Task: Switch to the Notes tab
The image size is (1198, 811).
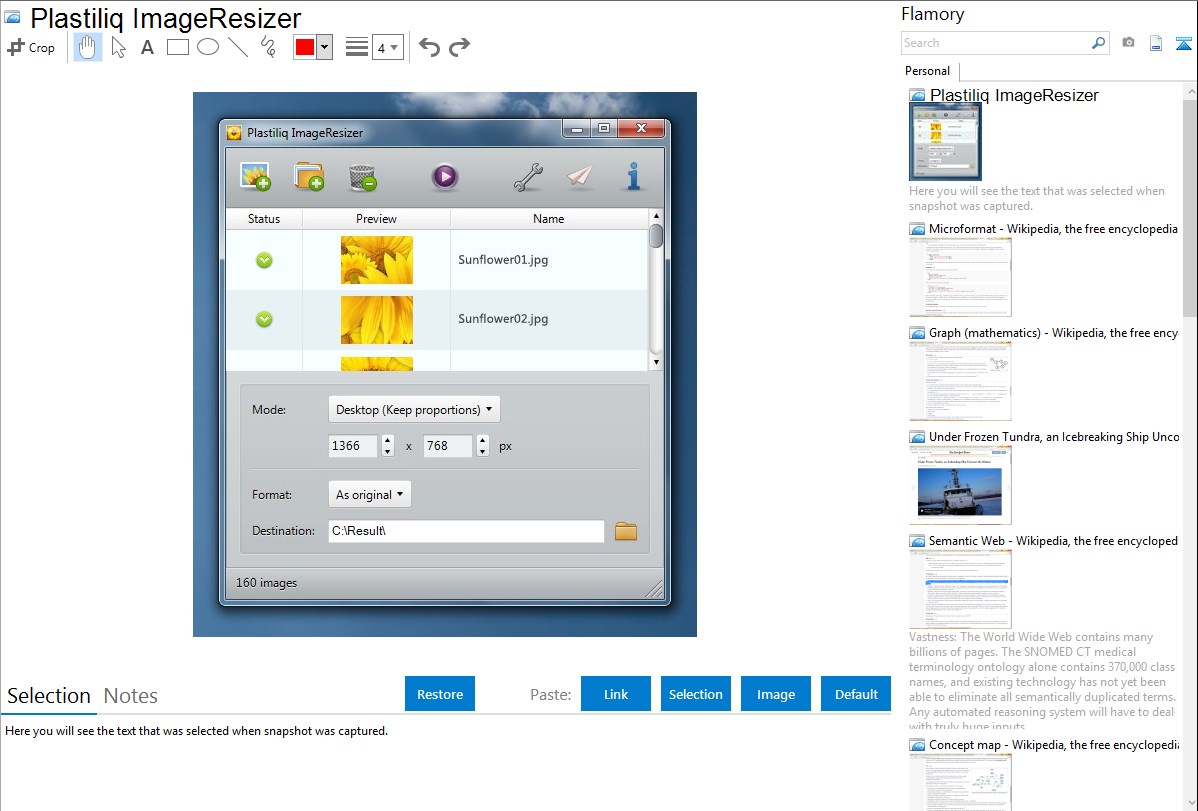Action: click(131, 696)
